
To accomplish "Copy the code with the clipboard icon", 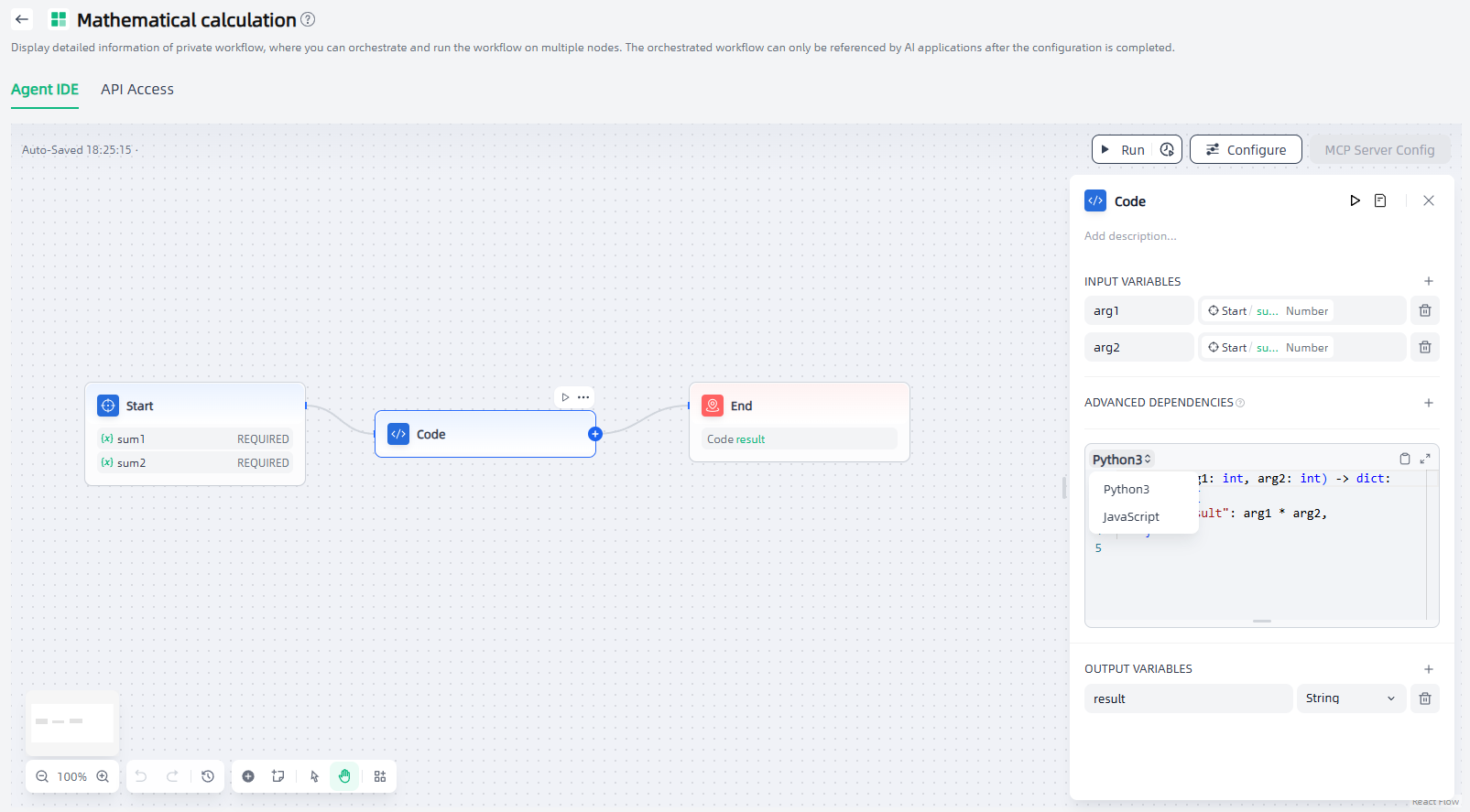I will (1405, 459).
